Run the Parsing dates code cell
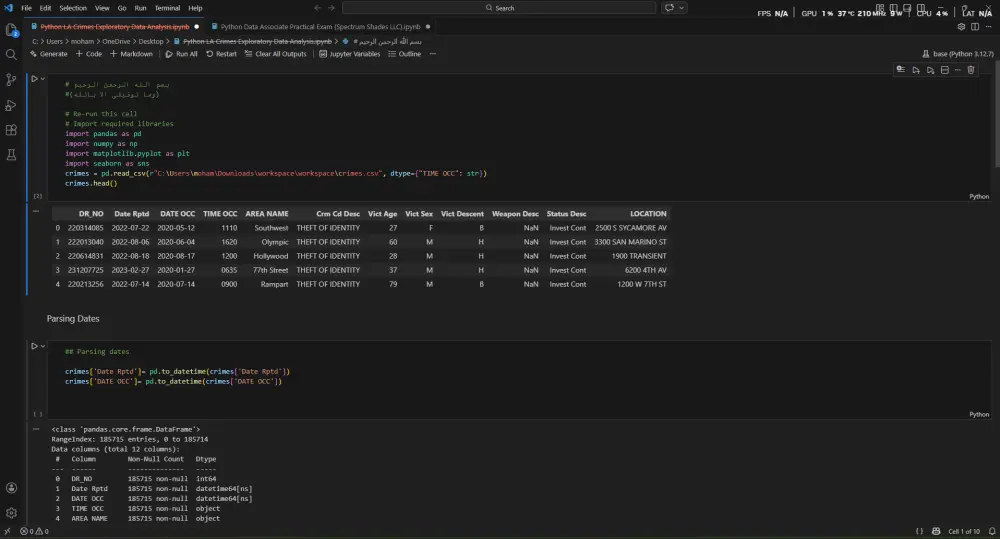 click(x=34, y=346)
